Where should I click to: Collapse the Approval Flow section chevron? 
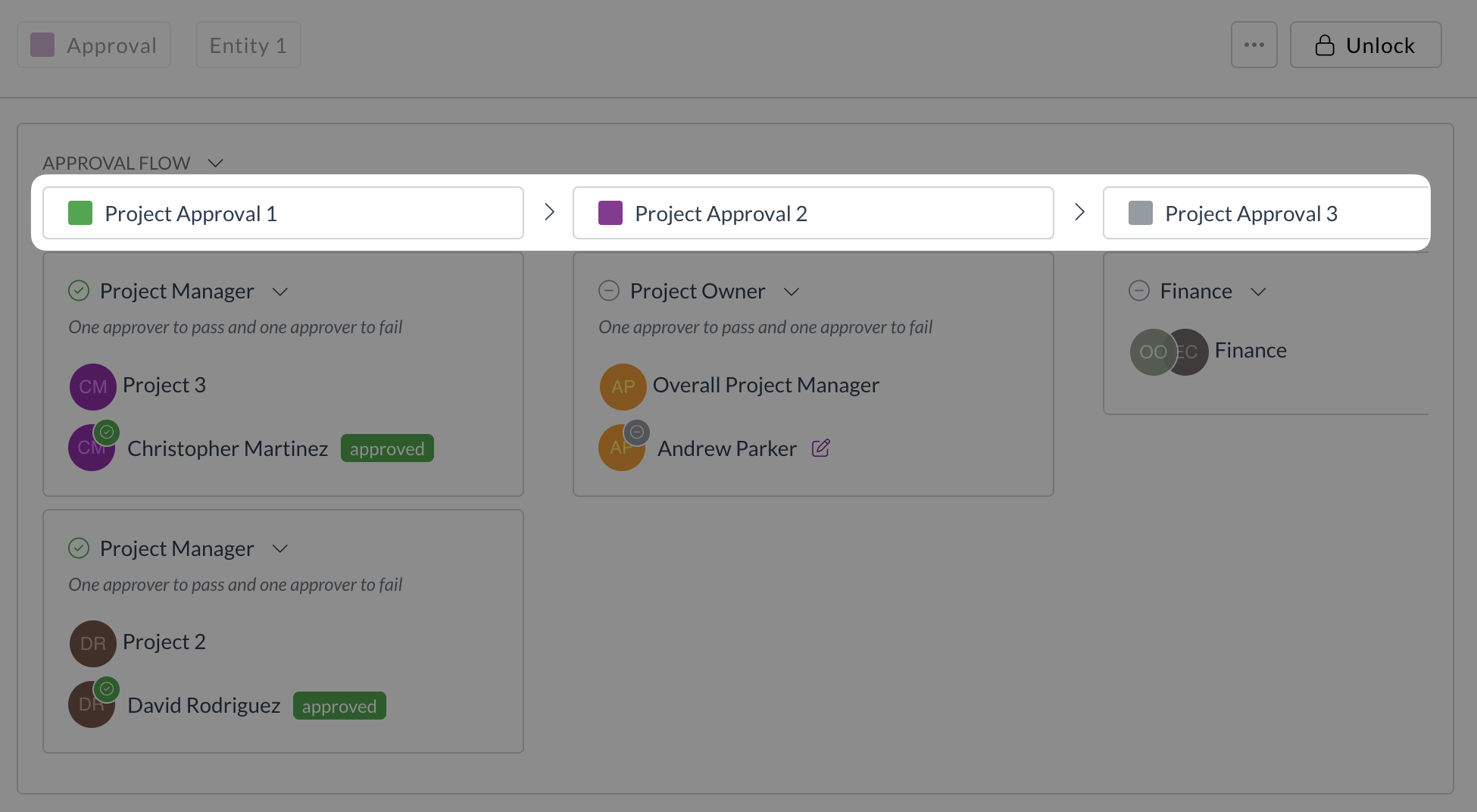click(x=215, y=164)
